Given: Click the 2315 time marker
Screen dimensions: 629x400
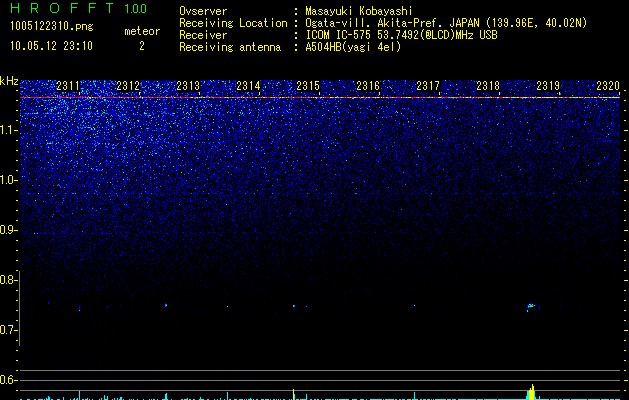Looking at the screenshot, I should [308, 86].
